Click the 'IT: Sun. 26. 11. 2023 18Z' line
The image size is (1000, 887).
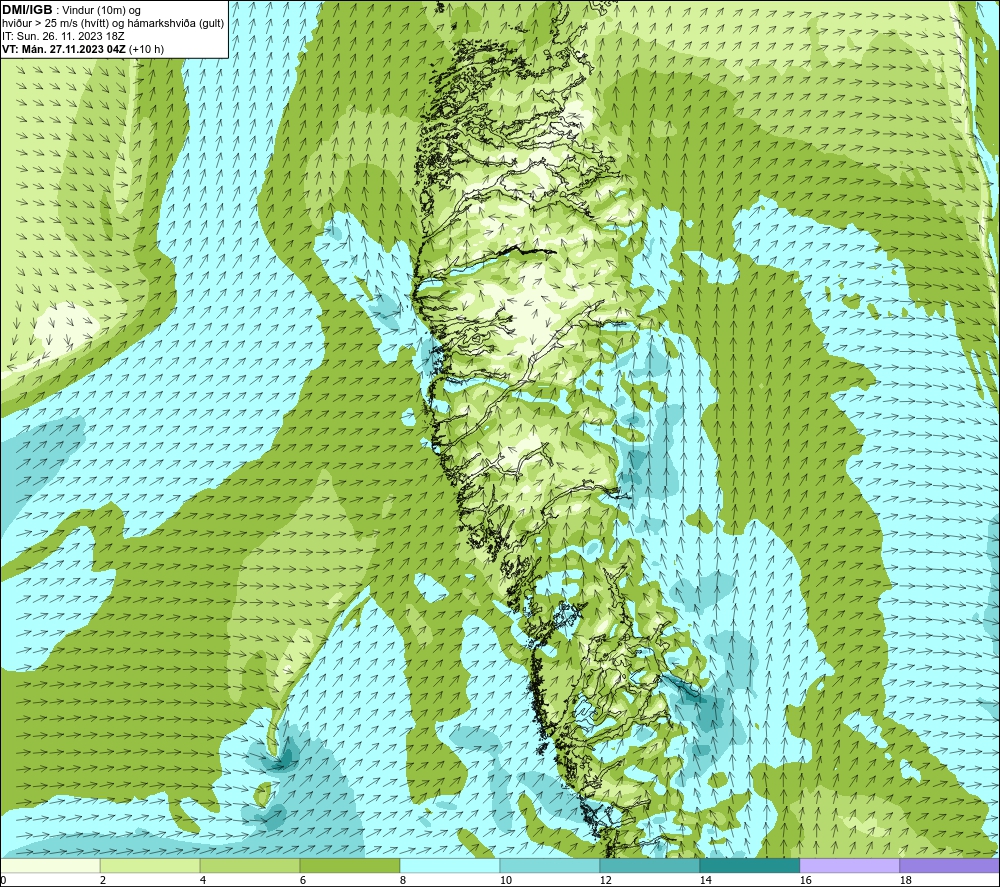tap(63, 36)
